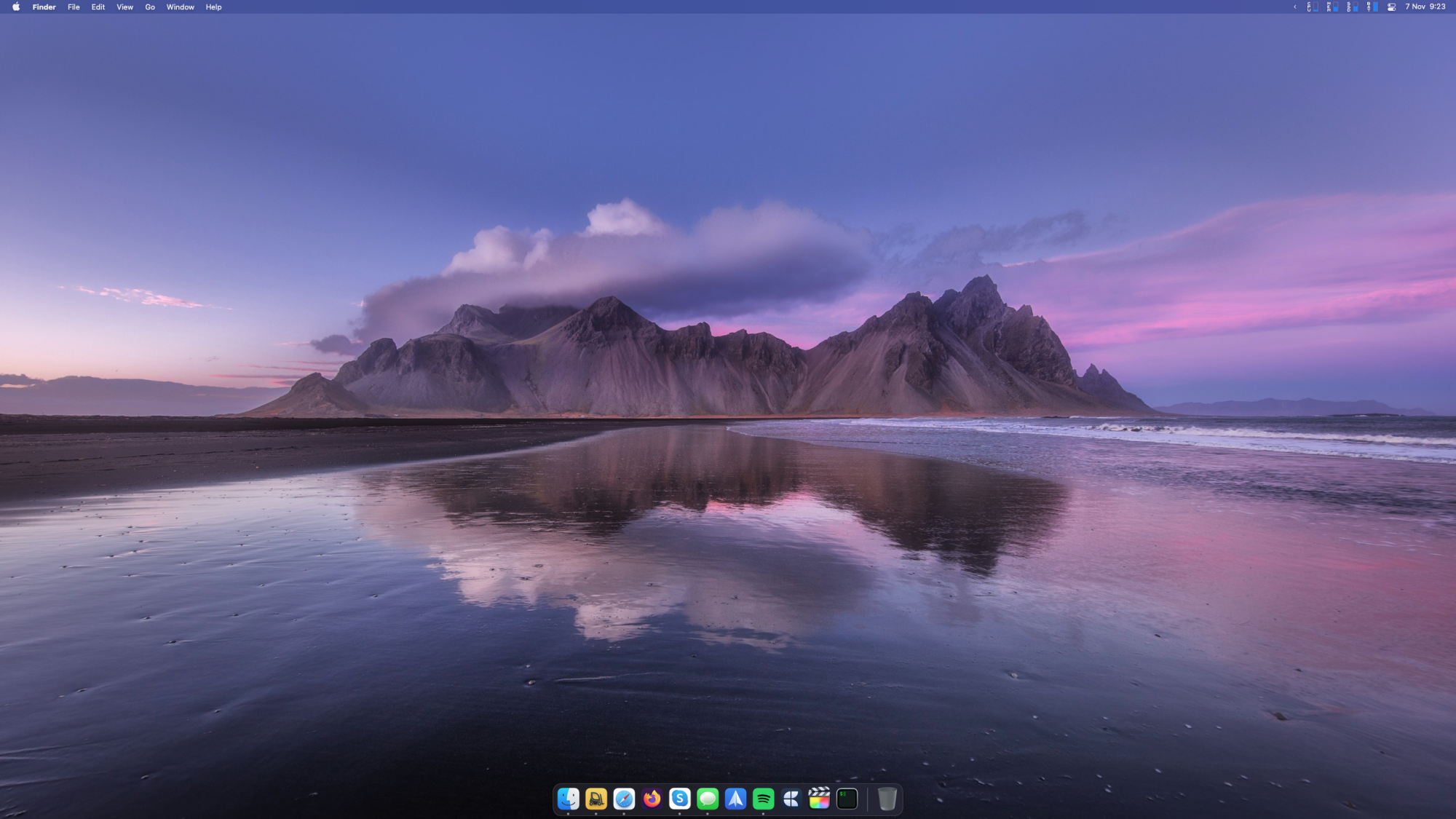Launch Firefox from the Dock
This screenshot has width=1456, height=819.
point(652,799)
